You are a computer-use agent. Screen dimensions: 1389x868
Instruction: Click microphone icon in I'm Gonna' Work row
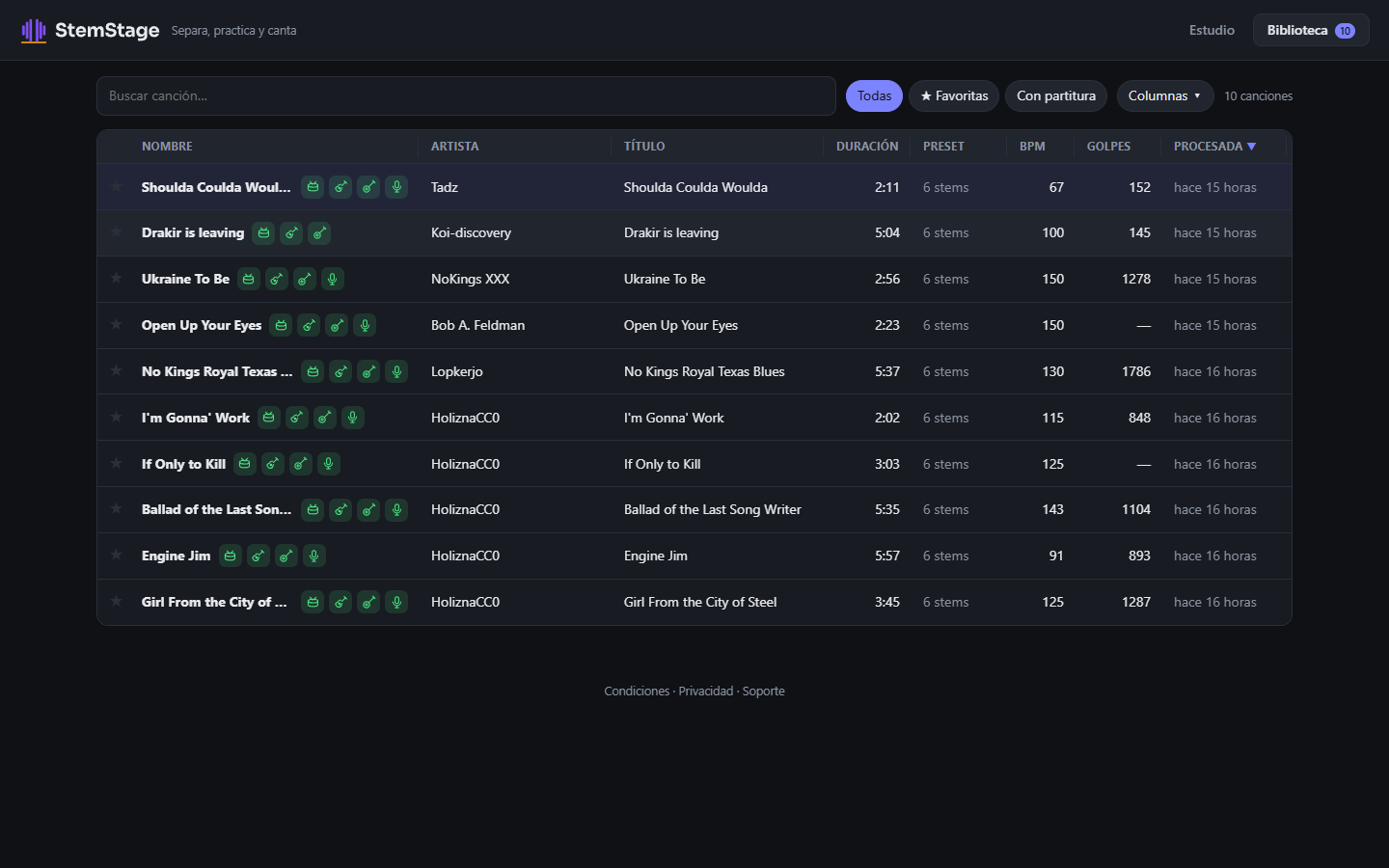[x=352, y=418]
